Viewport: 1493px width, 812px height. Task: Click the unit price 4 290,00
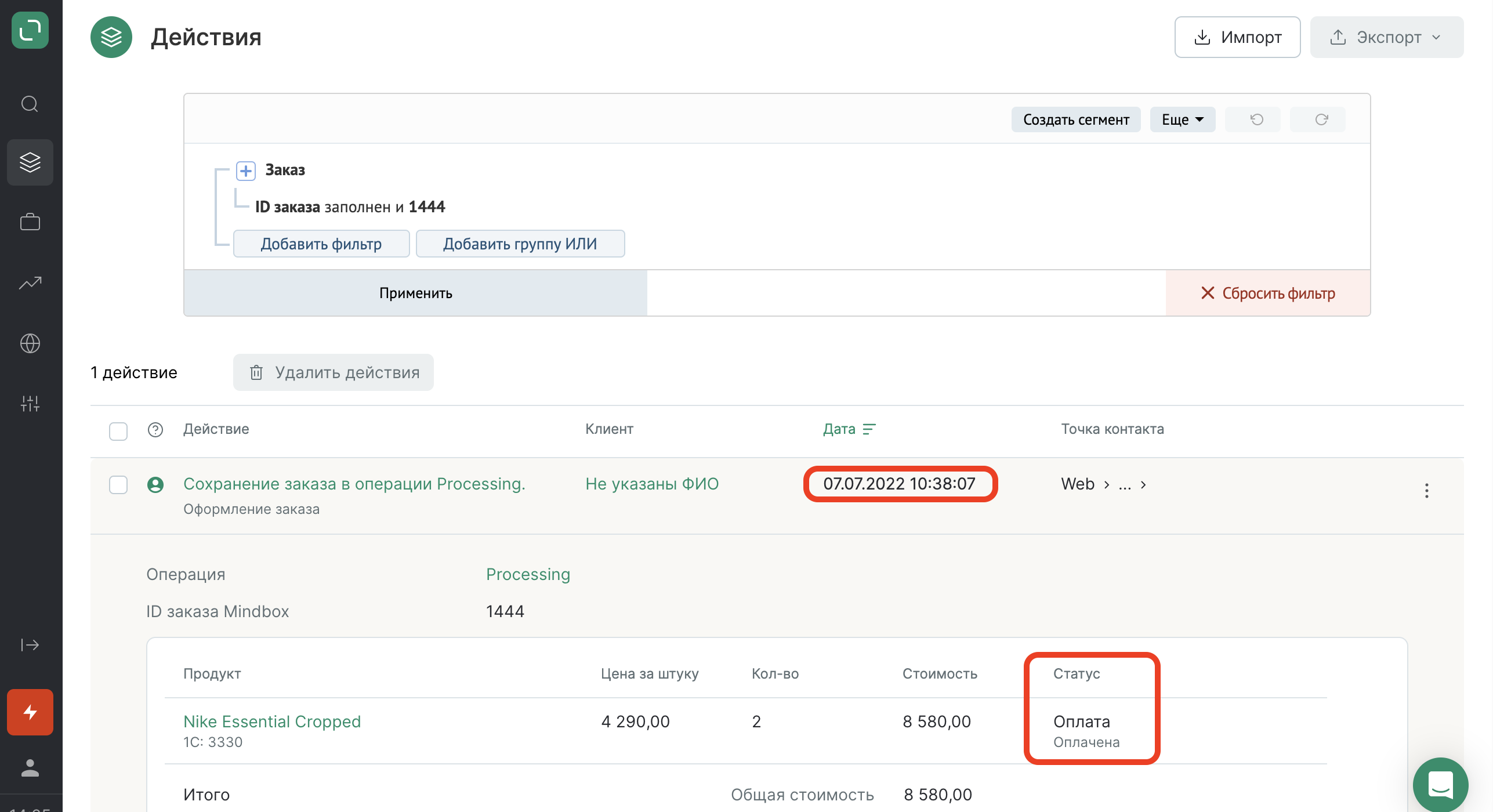point(636,722)
